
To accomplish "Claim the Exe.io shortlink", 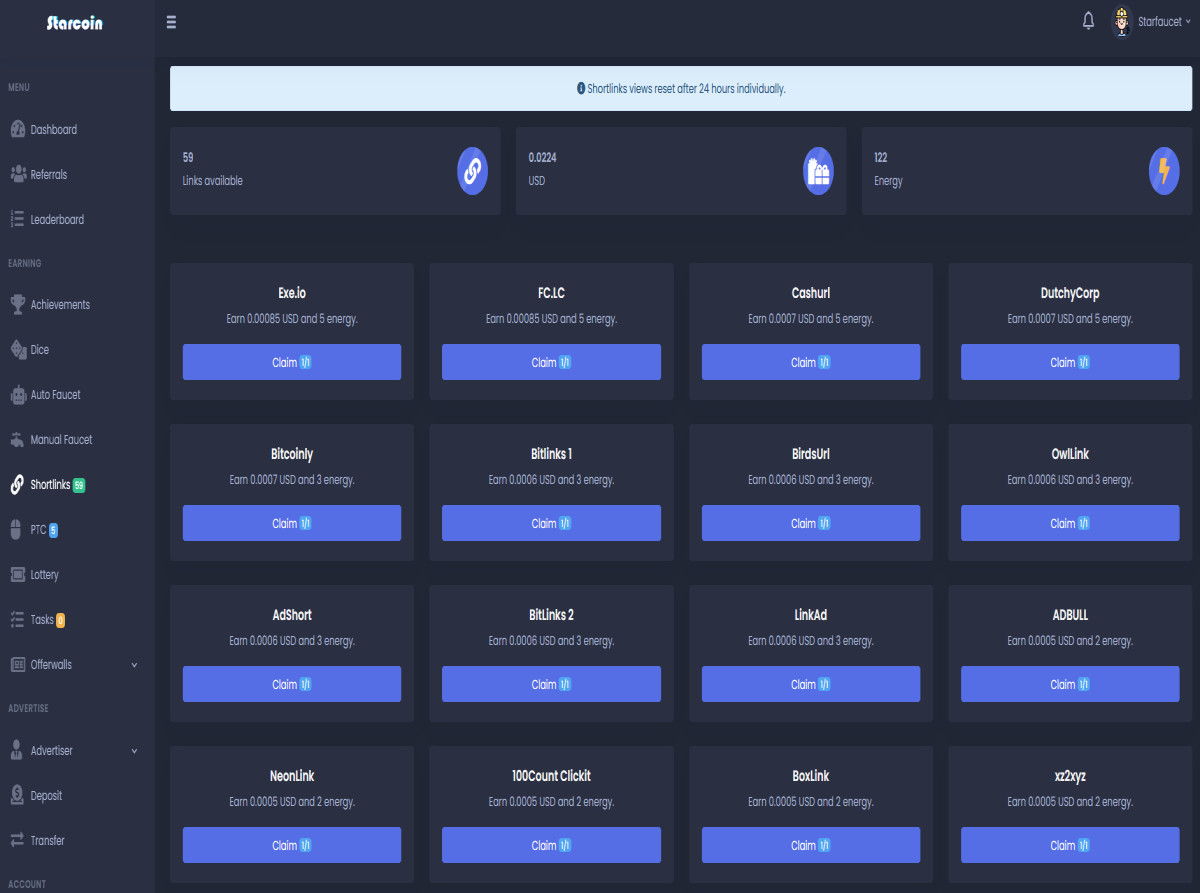I will click(292, 362).
